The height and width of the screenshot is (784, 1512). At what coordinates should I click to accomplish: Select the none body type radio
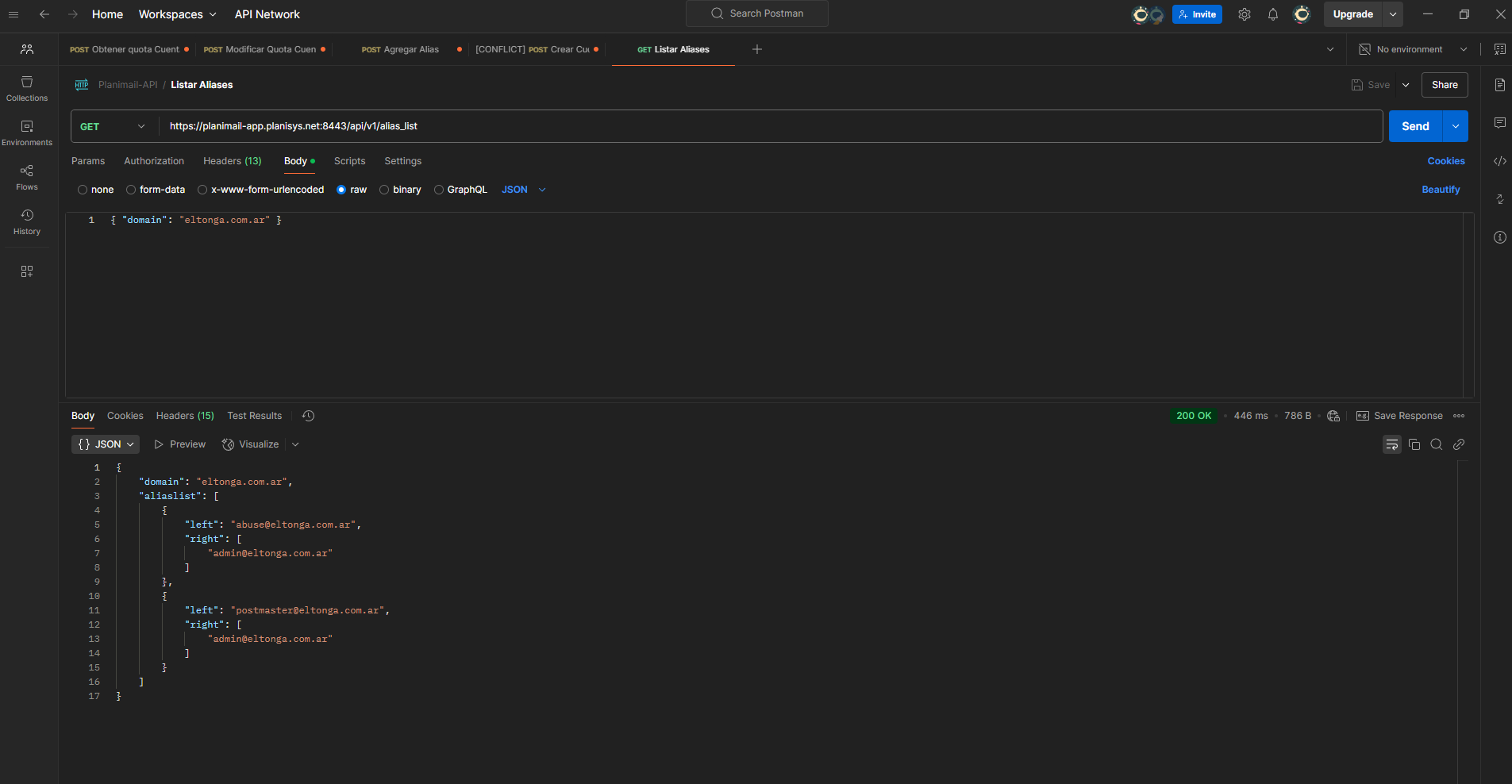click(x=83, y=190)
